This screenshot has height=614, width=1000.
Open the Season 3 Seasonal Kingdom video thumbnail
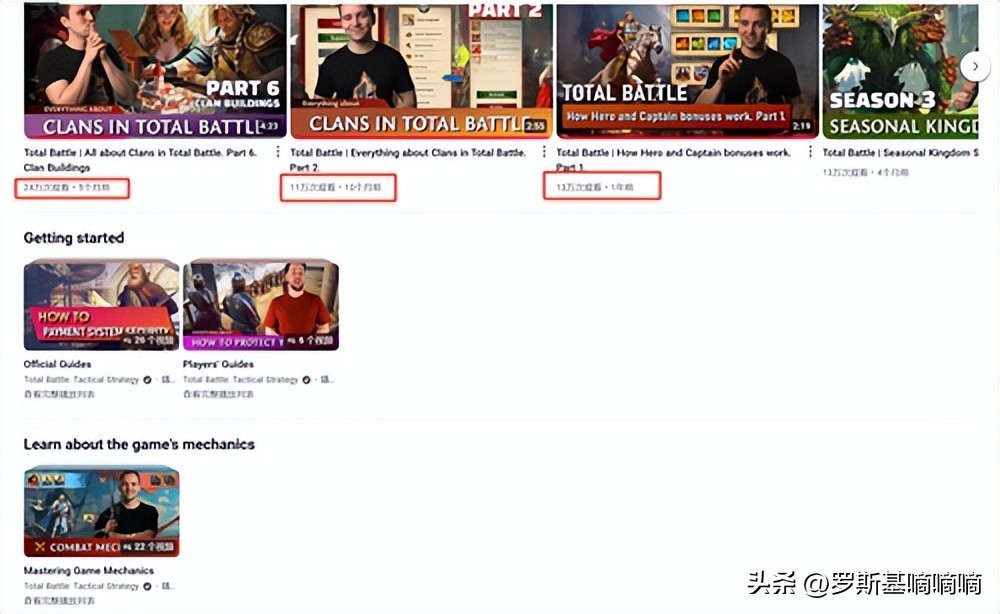(900, 70)
